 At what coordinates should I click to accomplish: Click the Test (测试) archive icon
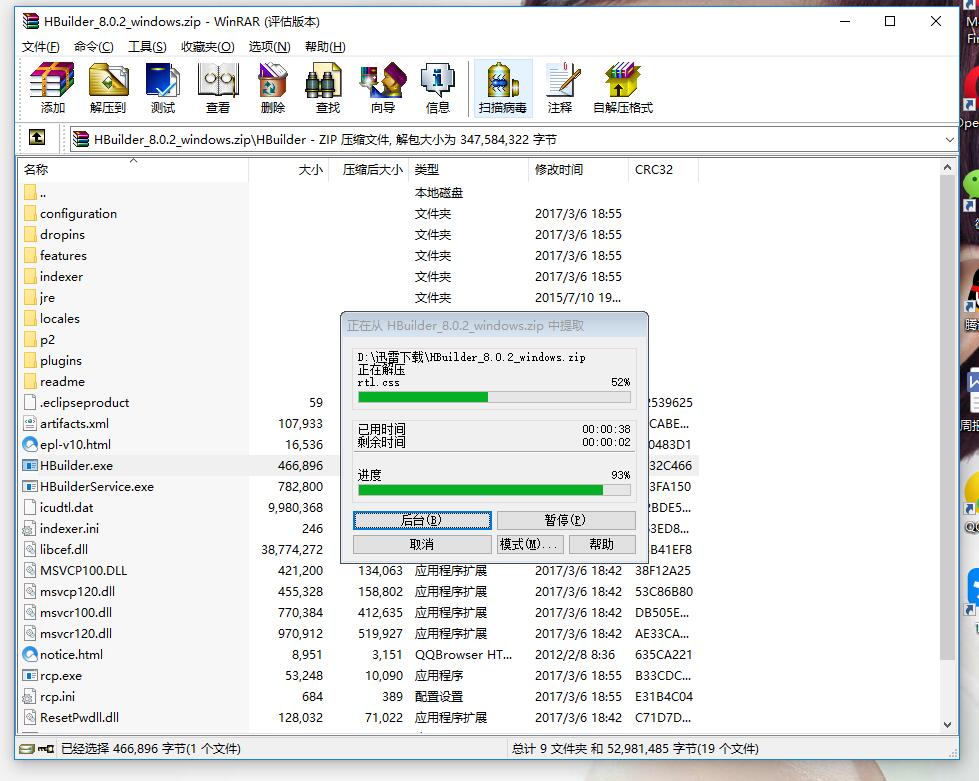[x=163, y=80]
